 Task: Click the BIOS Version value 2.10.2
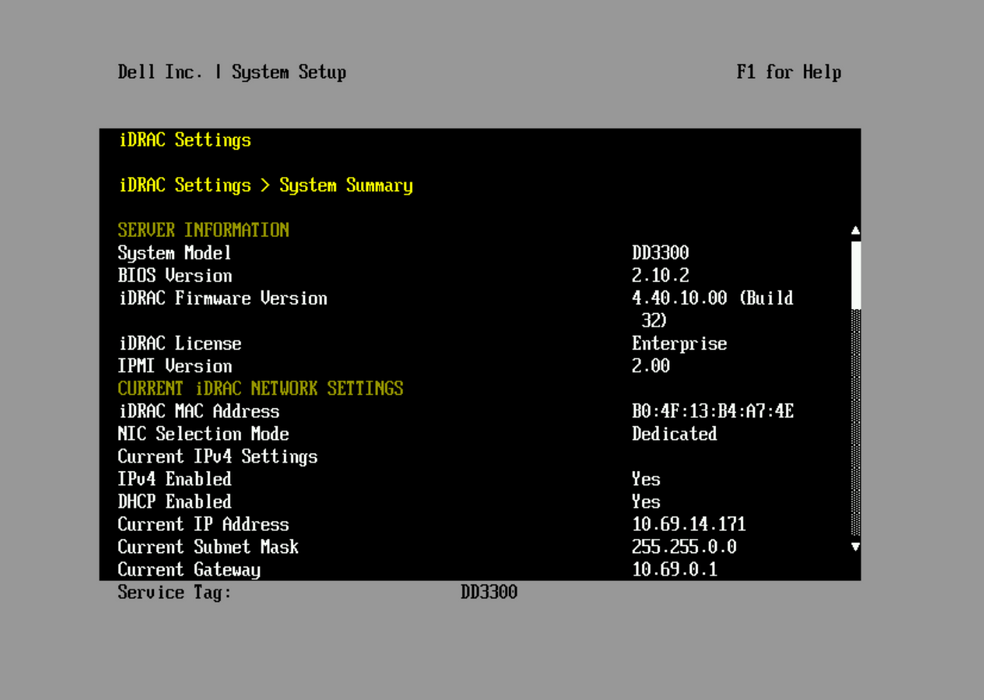[660, 275]
